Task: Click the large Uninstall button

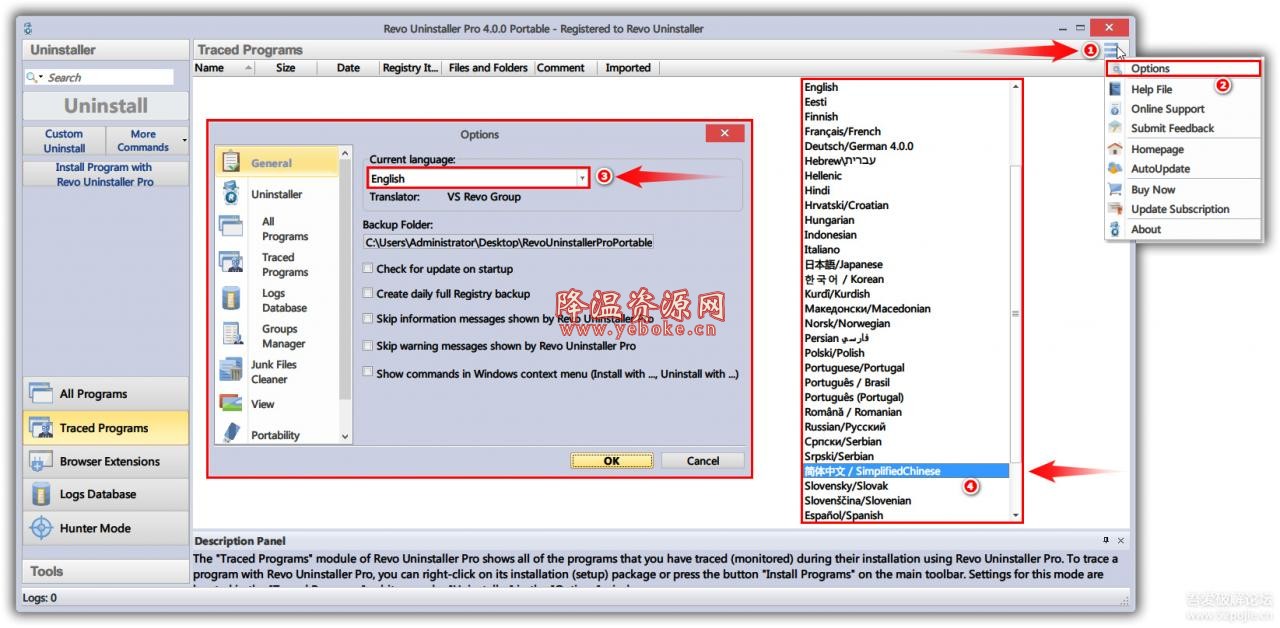Action: 105,105
